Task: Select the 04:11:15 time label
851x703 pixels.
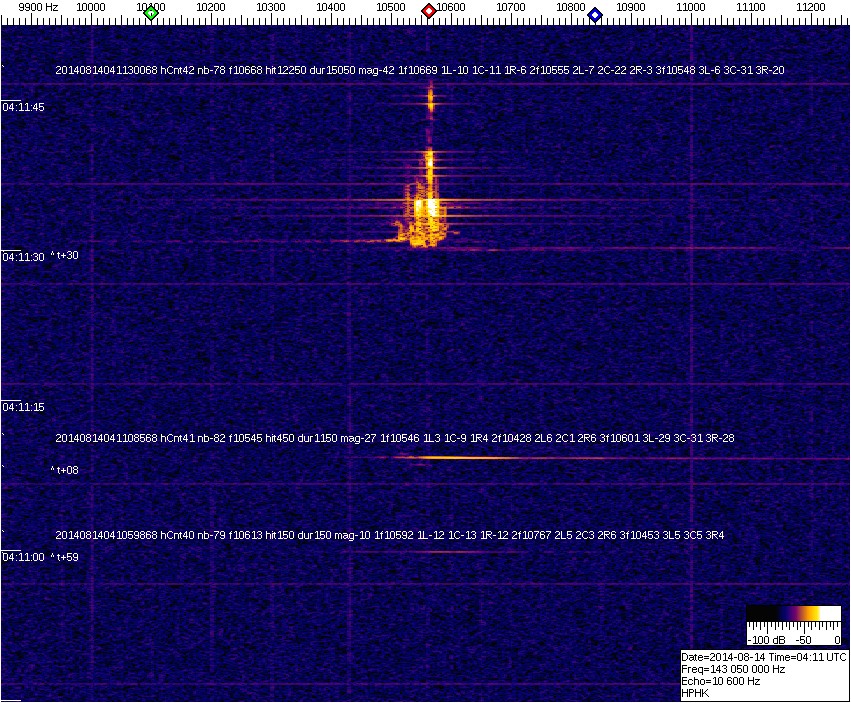Action: click(24, 407)
